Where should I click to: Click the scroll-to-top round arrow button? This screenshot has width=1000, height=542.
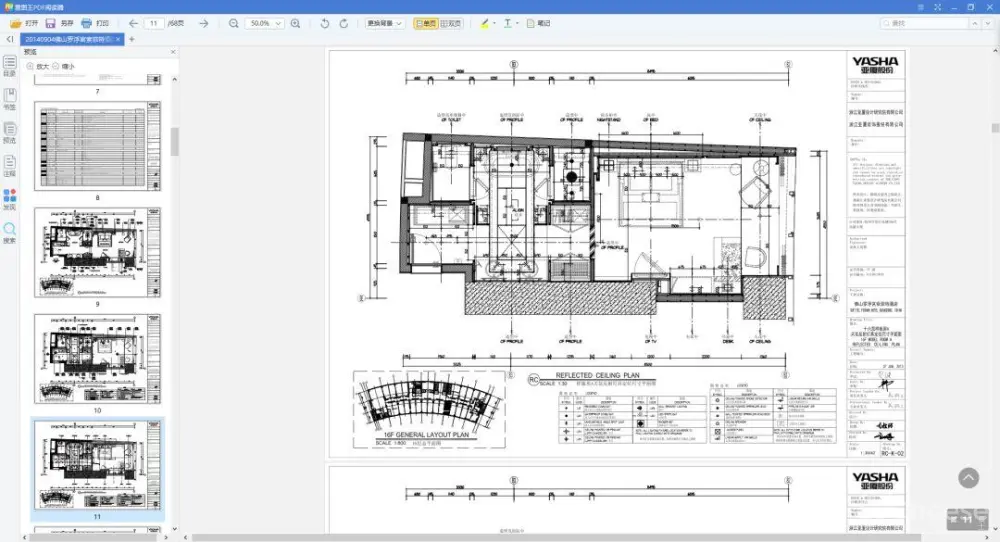click(x=968, y=478)
